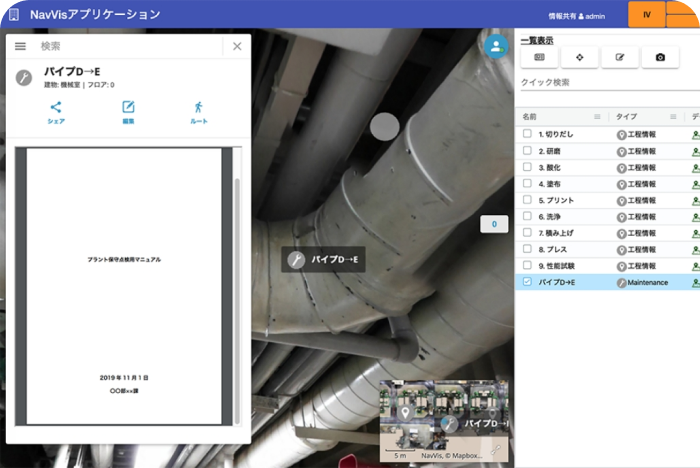Open the 名前 column menu

click(598, 117)
